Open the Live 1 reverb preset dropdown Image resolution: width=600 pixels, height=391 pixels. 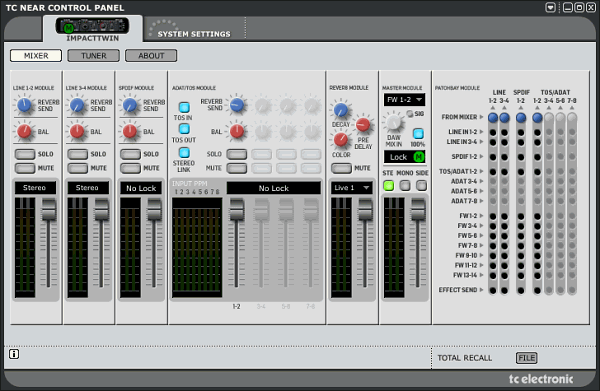pyautogui.click(x=352, y=188)
